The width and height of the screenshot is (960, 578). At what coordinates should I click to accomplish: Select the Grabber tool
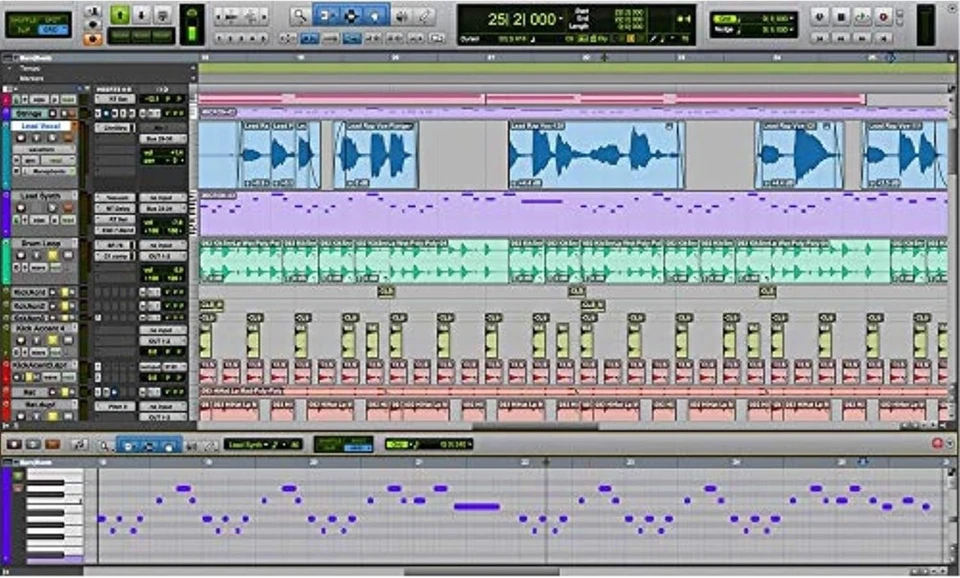pyautogui.click(x=375, y=15)
